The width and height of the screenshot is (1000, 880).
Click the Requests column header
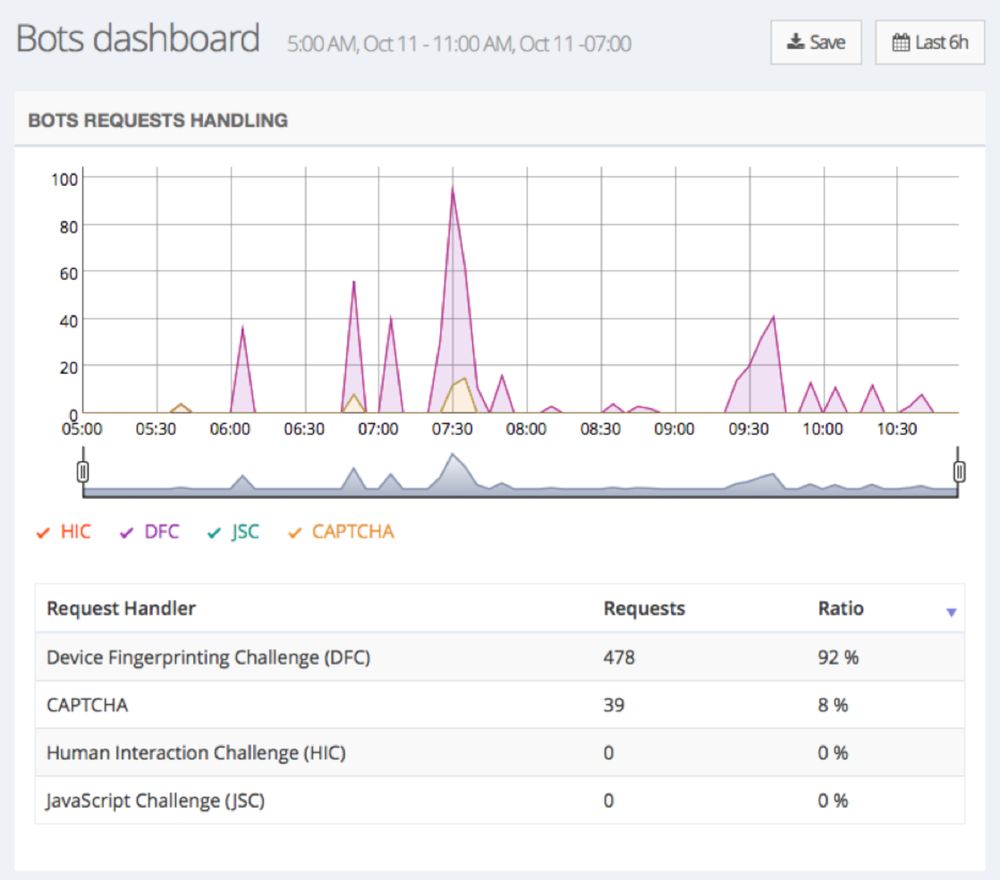point(644,608)
